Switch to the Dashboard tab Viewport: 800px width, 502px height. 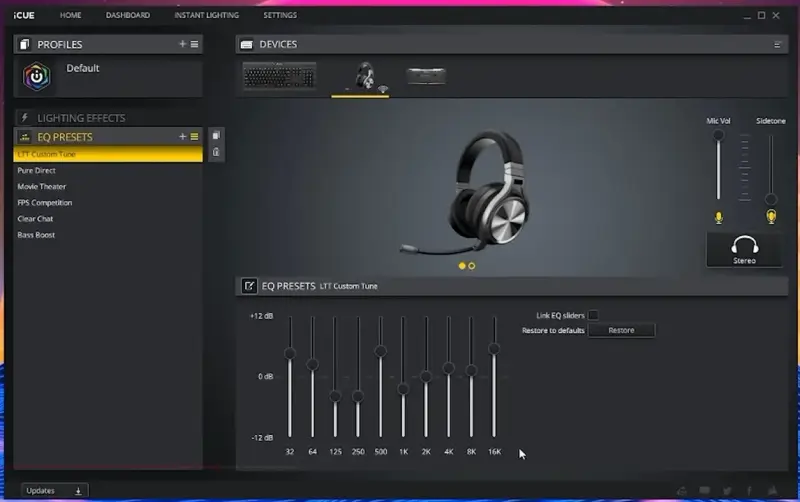tap(128, 15)
